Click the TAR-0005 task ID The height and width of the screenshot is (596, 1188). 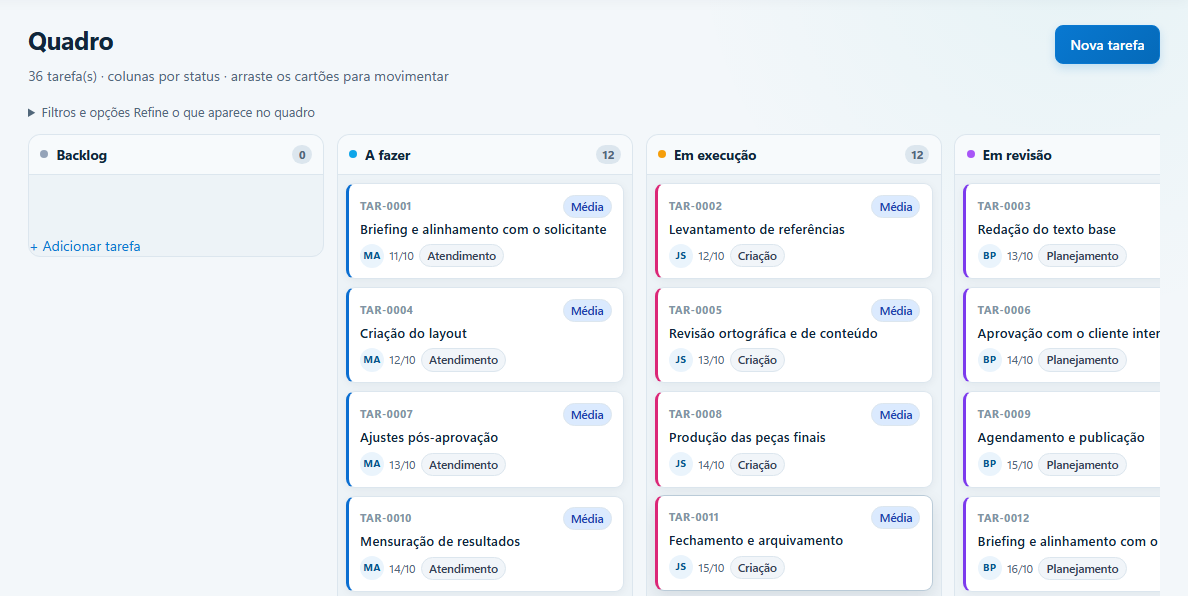696,310
